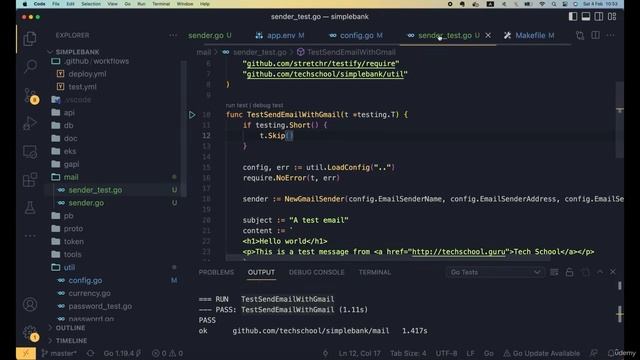Open the DEBUG CONSOLE panel tab
This screenshot has height=360, width=640.
point(316,272)
